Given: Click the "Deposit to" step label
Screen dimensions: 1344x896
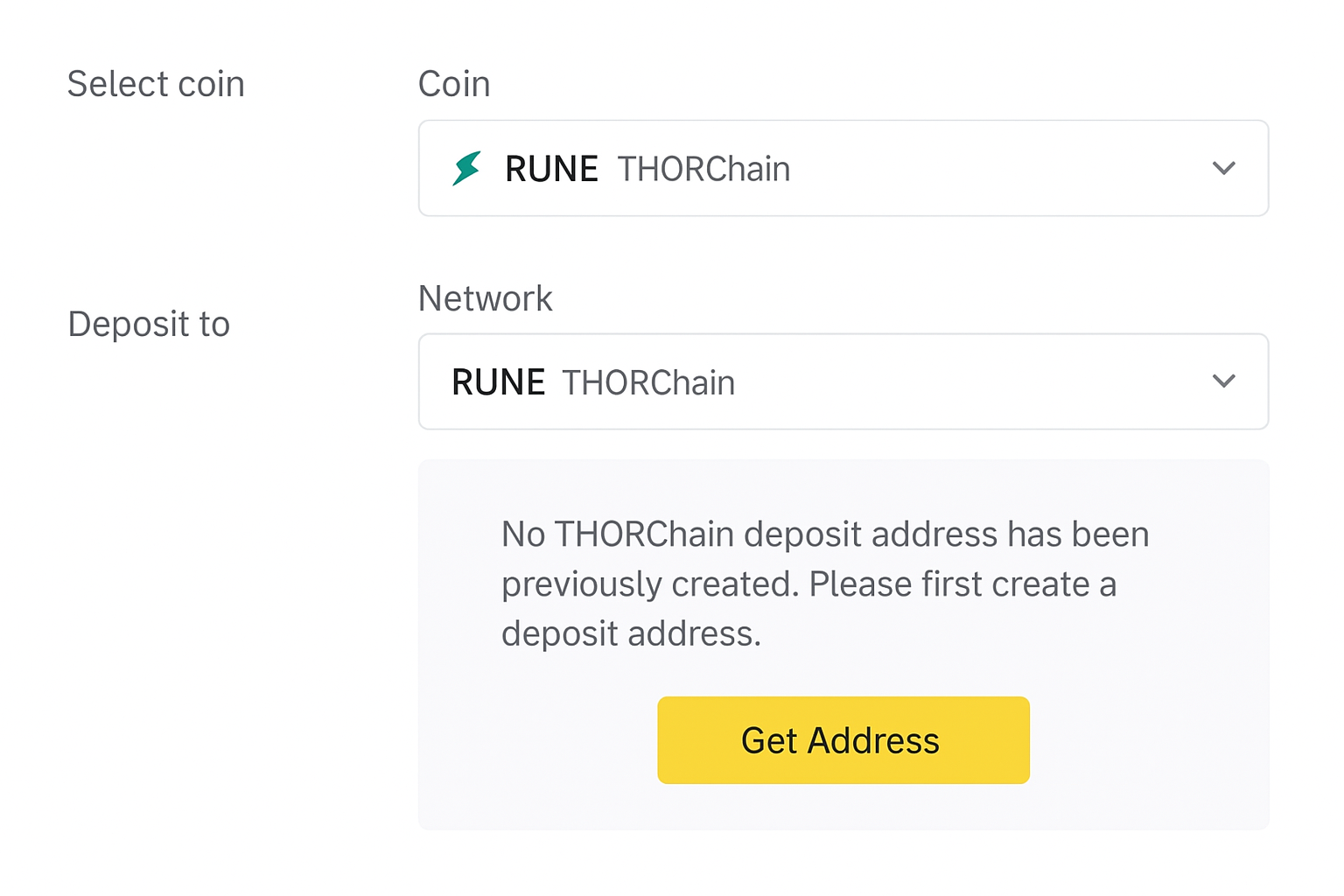Looking at the screenshot, I should click(149, 324).
